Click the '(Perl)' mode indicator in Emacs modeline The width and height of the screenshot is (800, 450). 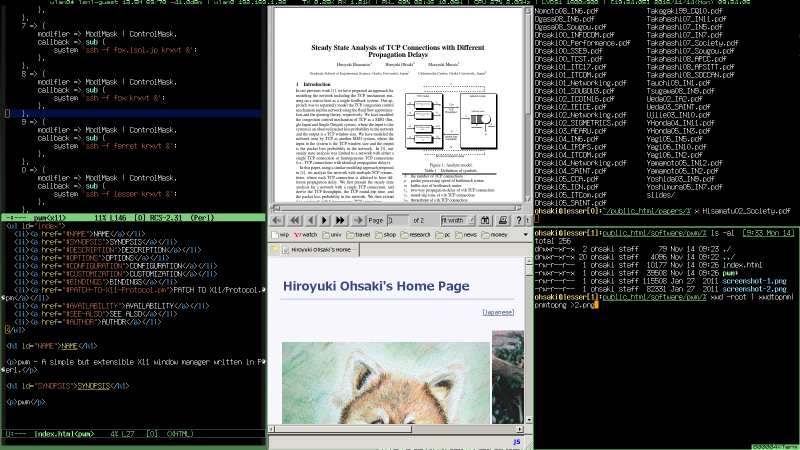[x=202, y=218]
